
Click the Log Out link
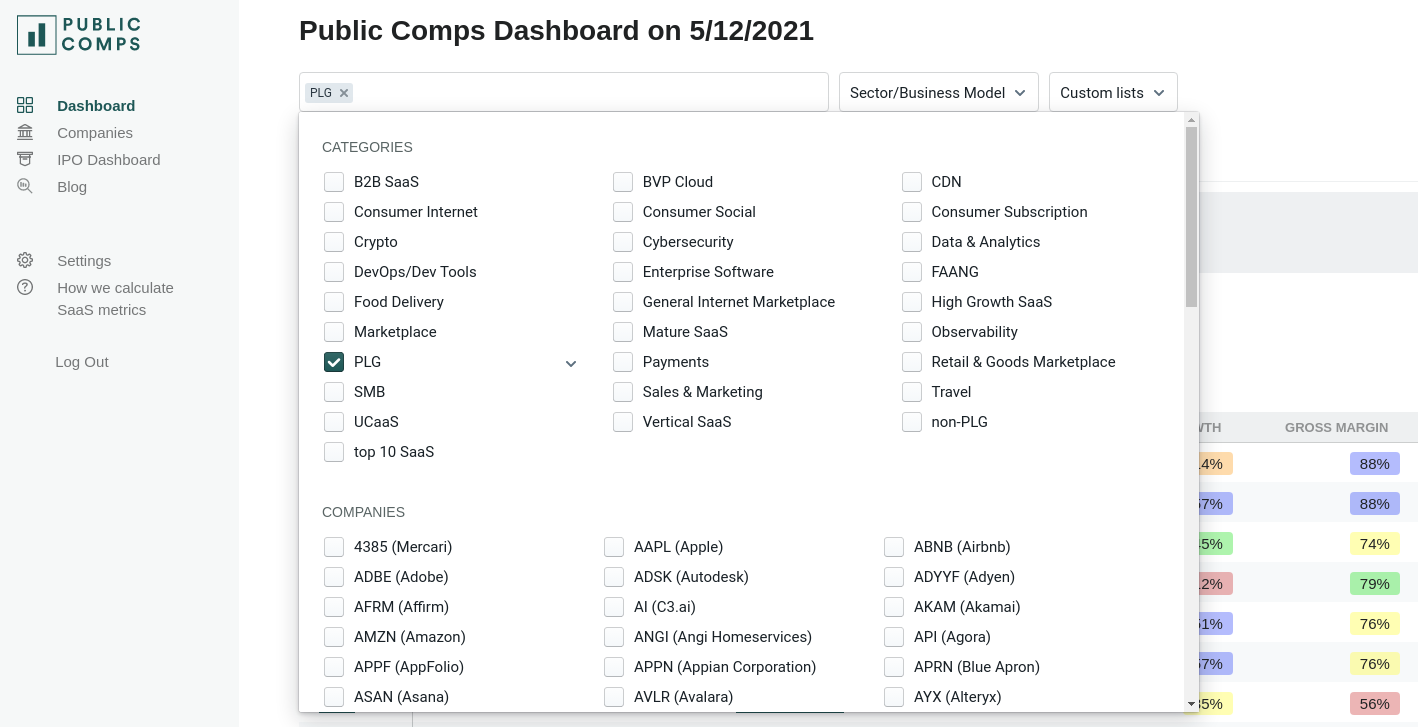[82, 362]
